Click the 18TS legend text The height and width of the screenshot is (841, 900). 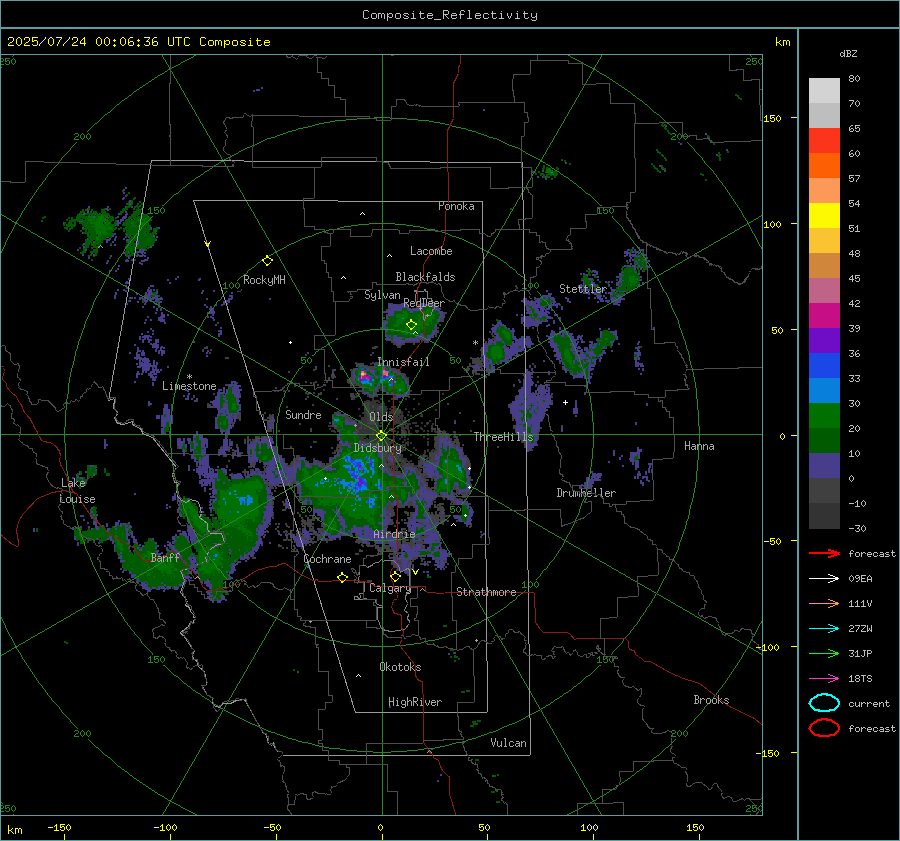pos(860,679)
